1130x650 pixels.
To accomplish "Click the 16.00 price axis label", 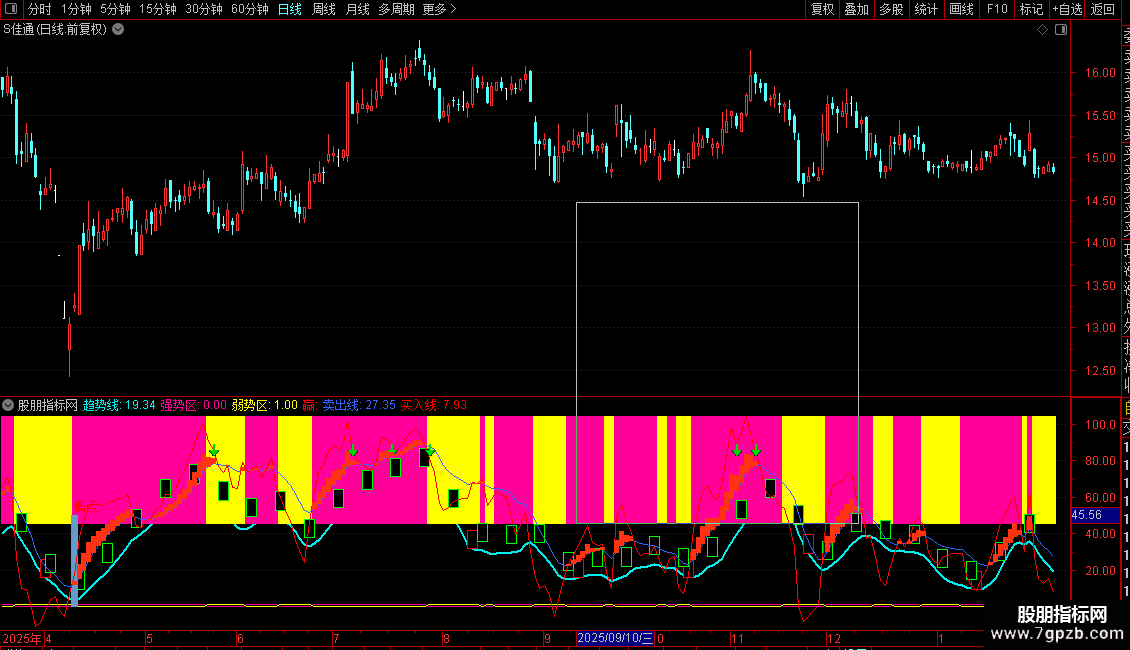I will pos(1100,73).
